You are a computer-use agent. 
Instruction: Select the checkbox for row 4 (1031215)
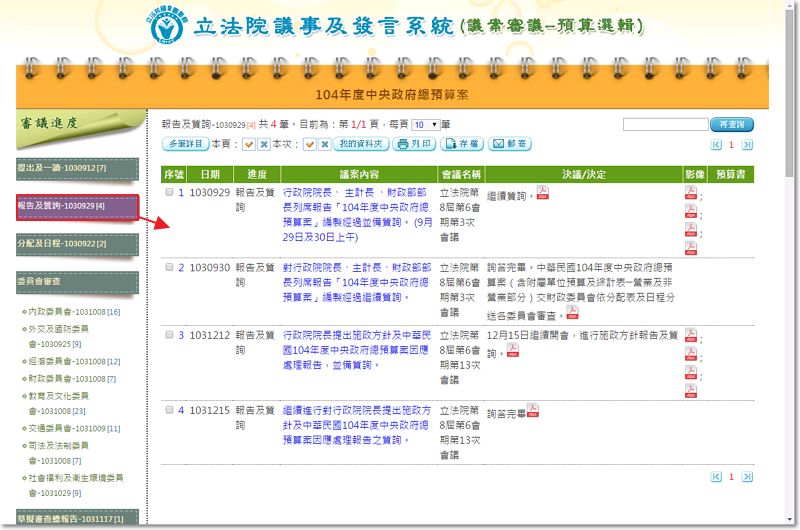(169, 410)
